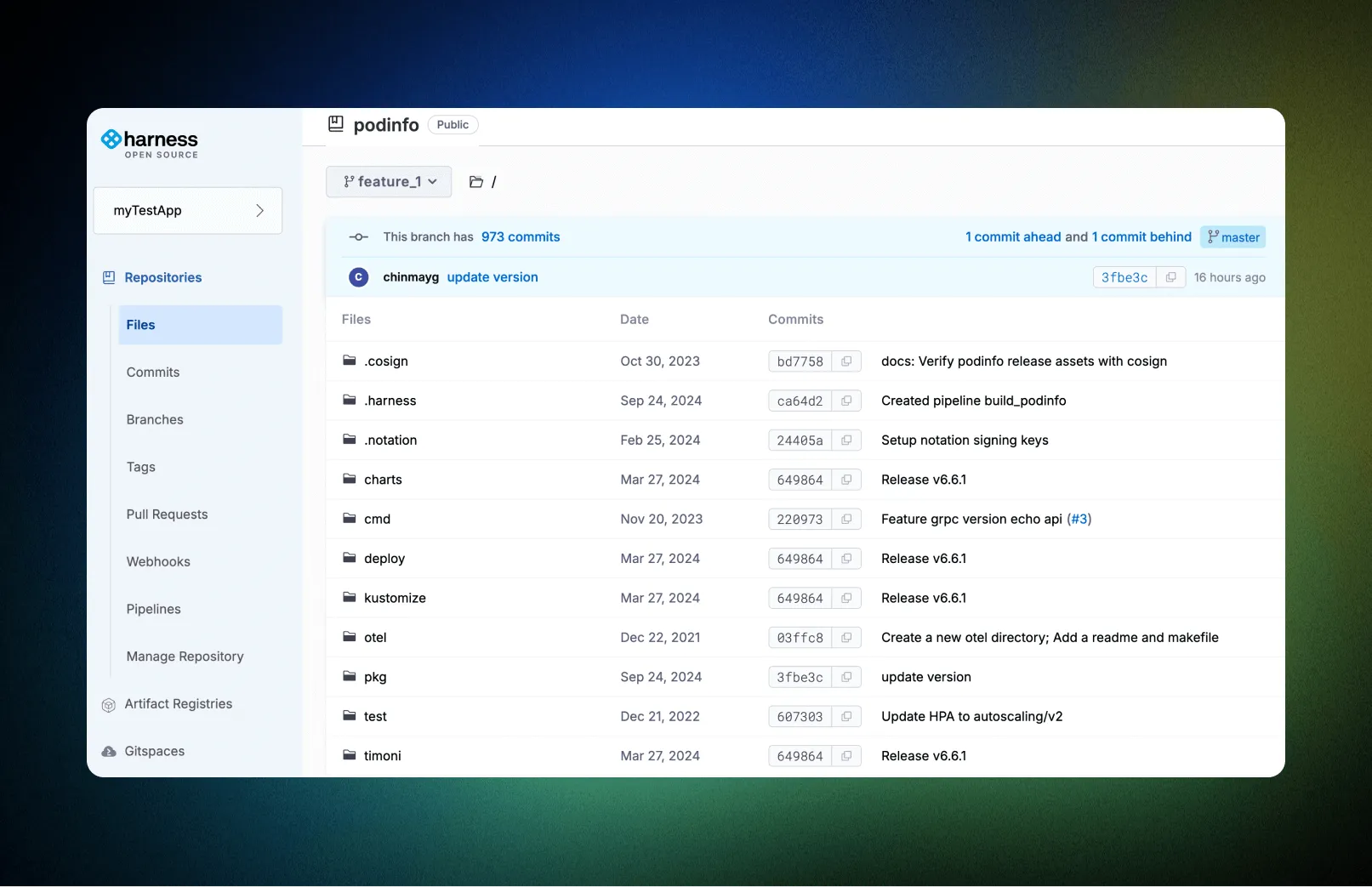Click the Public visibility badge

pos(453,125)
